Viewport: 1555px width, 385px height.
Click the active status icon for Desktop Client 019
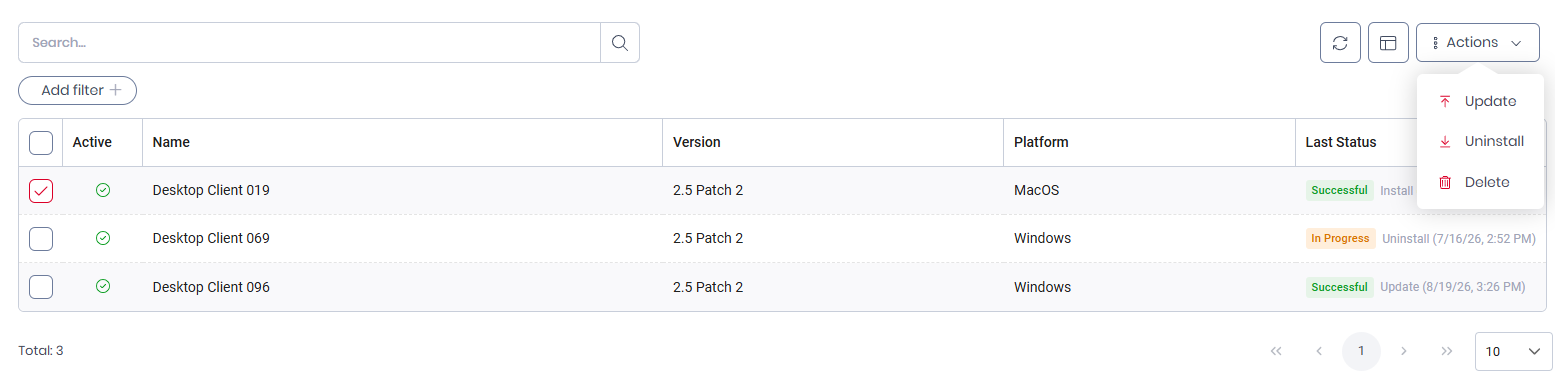pos(103,190)
